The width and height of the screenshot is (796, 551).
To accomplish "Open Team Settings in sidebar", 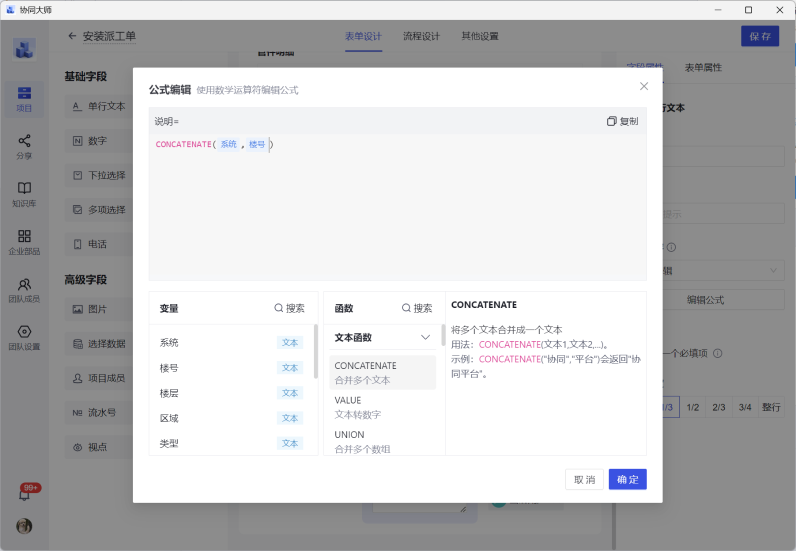I will tap(24, 338).
